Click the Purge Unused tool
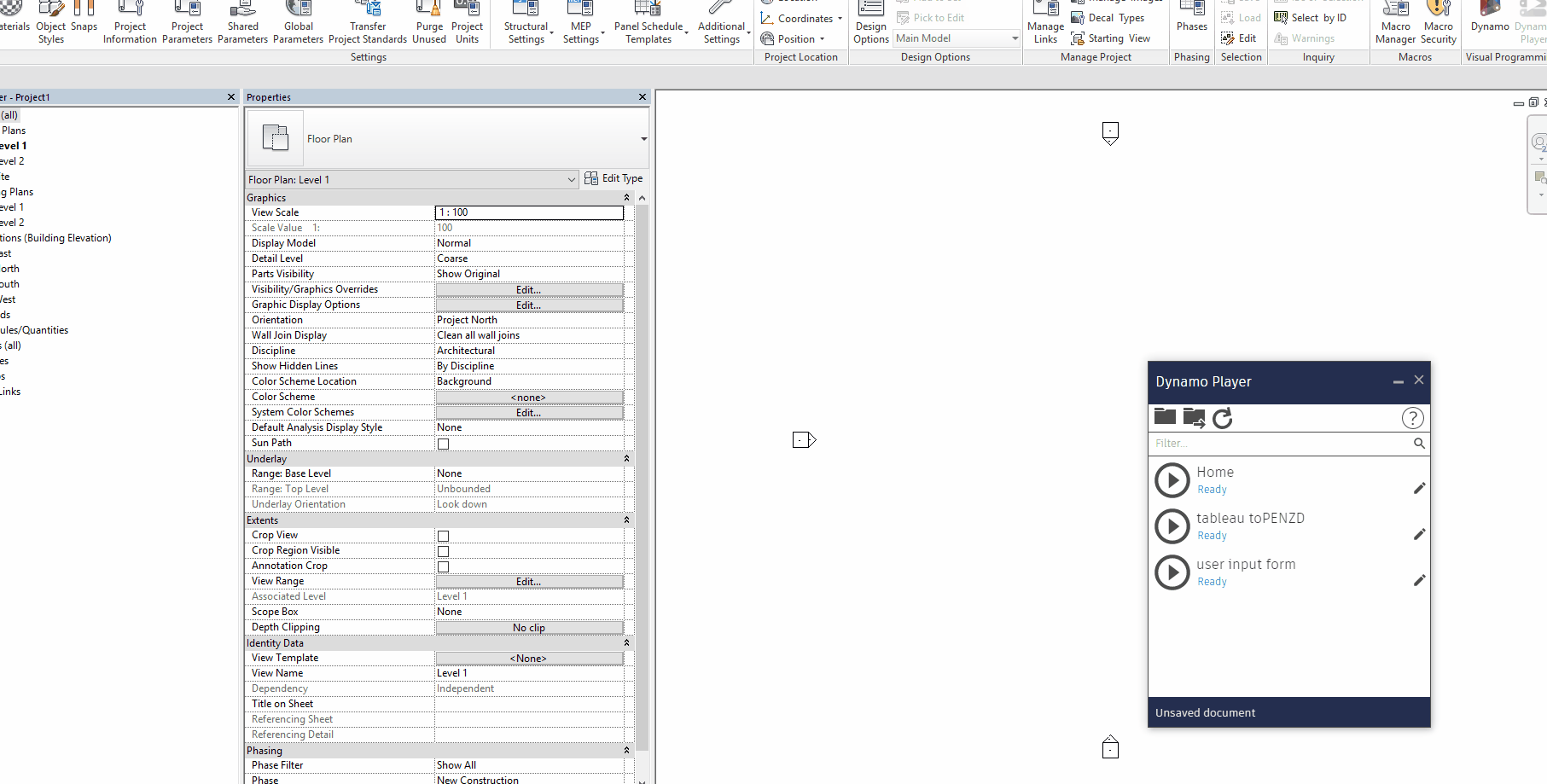The image size is (1547, 784). point(429,24)
